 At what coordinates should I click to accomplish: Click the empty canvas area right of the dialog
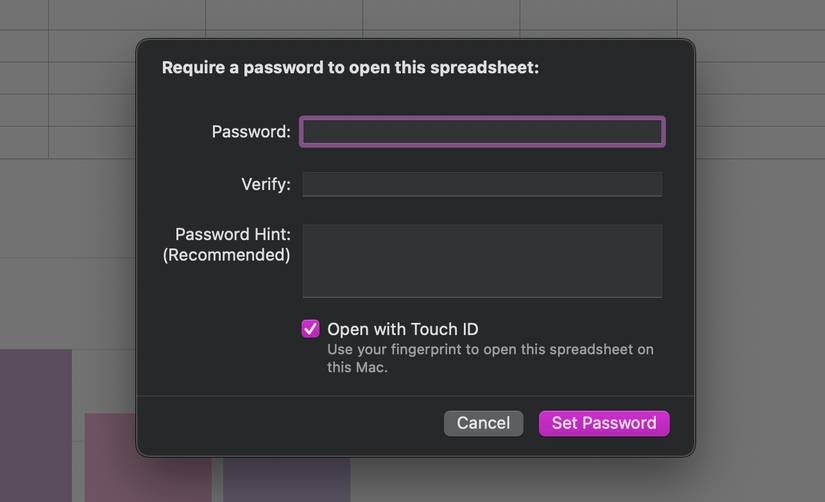760,300
